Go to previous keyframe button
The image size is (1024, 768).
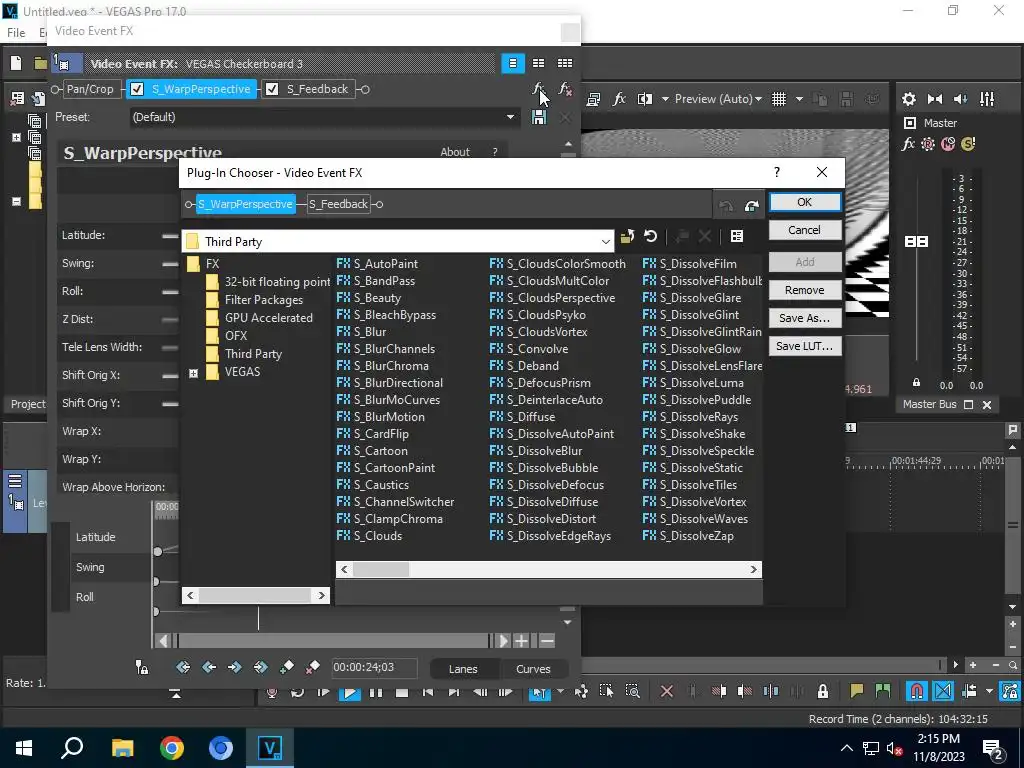click(x=209, y=667)
